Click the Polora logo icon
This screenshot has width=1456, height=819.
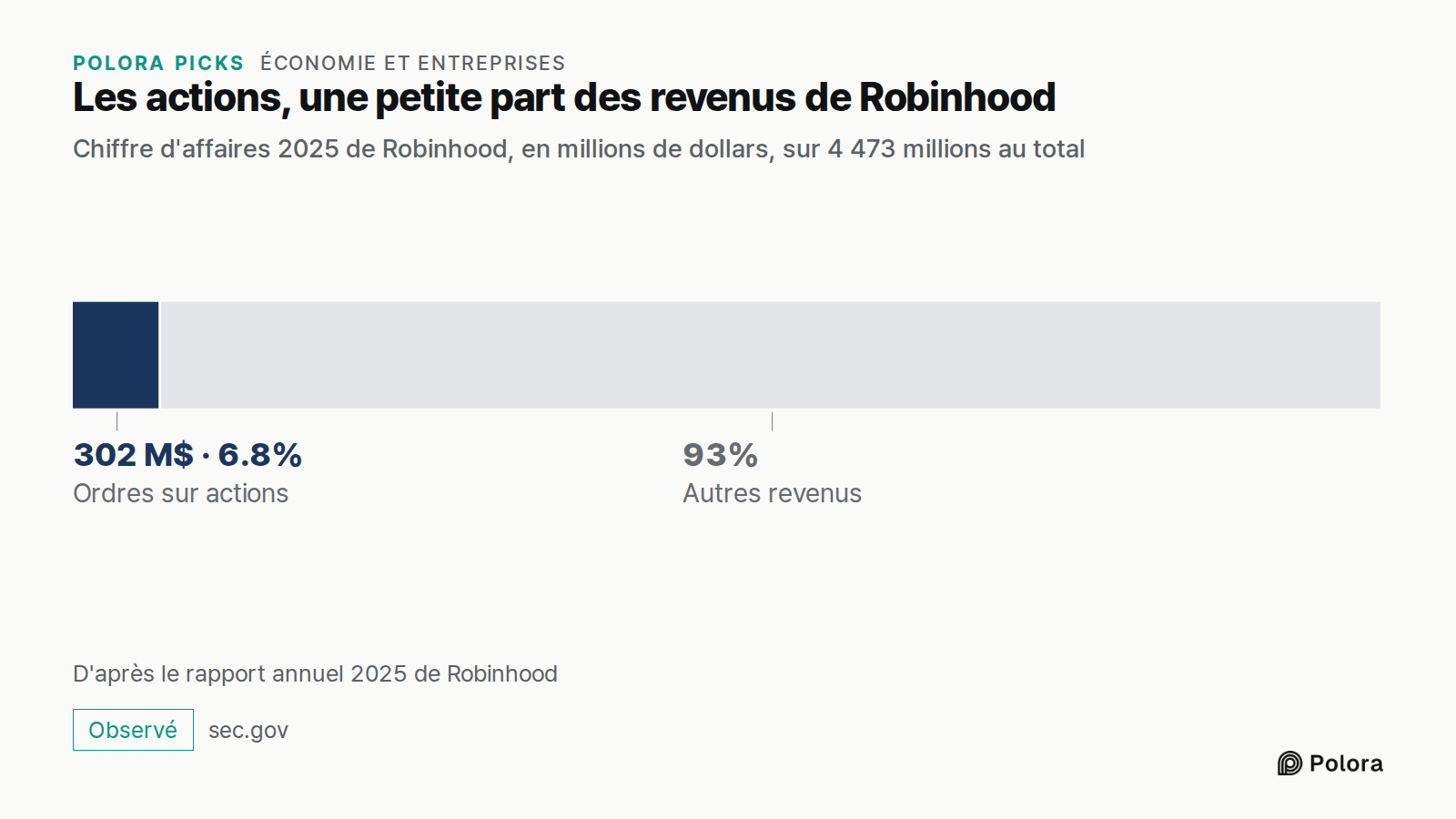click(x=1289, y=763)
